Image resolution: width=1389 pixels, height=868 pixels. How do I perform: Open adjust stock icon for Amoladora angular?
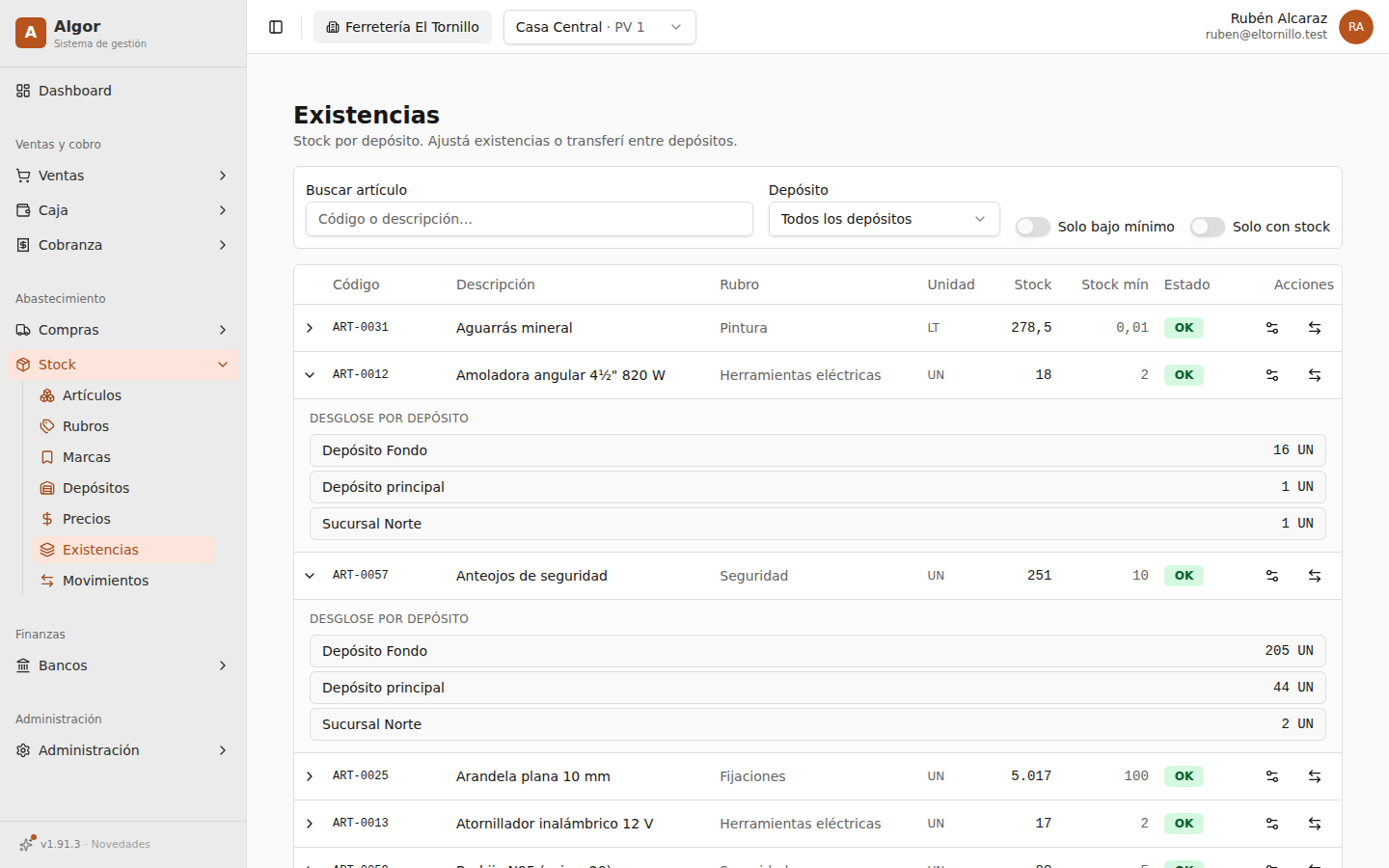pos(1272,375)
